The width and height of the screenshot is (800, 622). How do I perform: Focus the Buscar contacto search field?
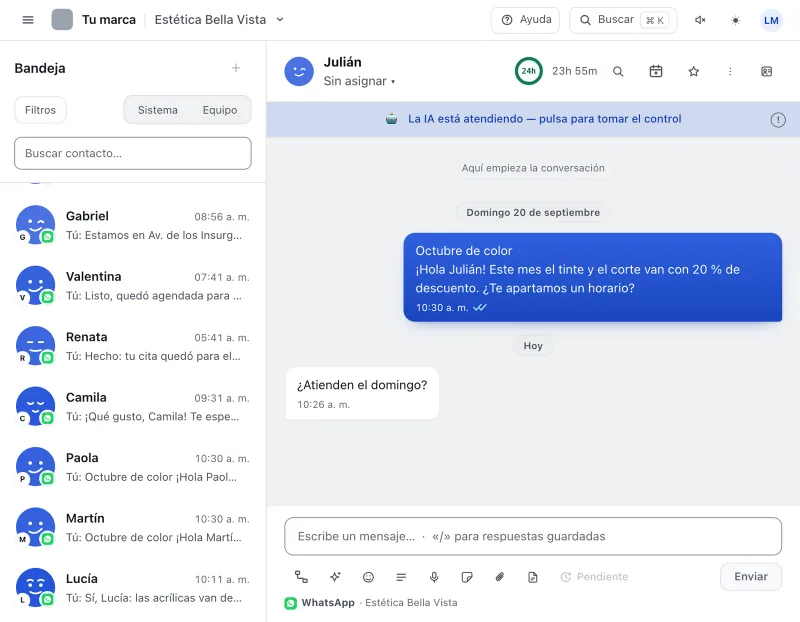click(x=133, y=153)
